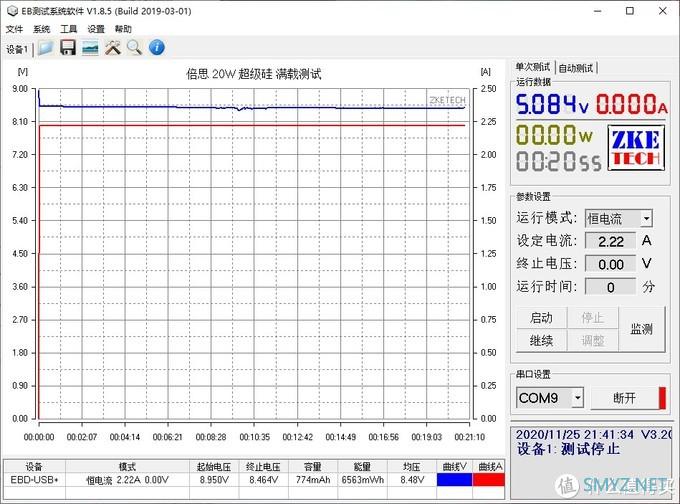This screenshot has width=680, height=504.
Task: Switch to the 自动测试 tab
Action: point(575,68)
